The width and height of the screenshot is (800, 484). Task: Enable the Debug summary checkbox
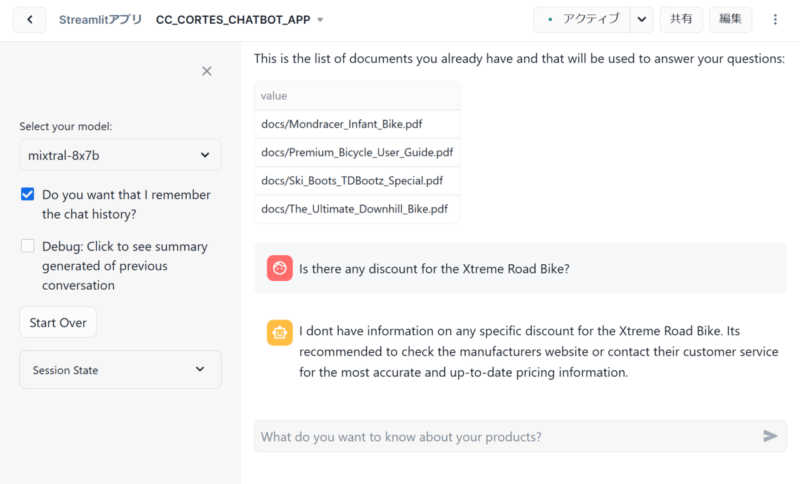[x=28, y=246]
